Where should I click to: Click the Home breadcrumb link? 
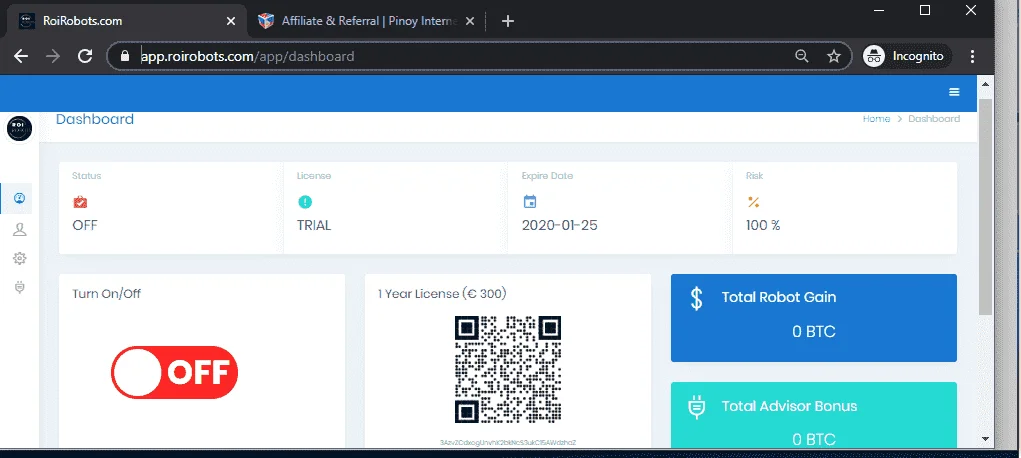click(x=876, y=119)
